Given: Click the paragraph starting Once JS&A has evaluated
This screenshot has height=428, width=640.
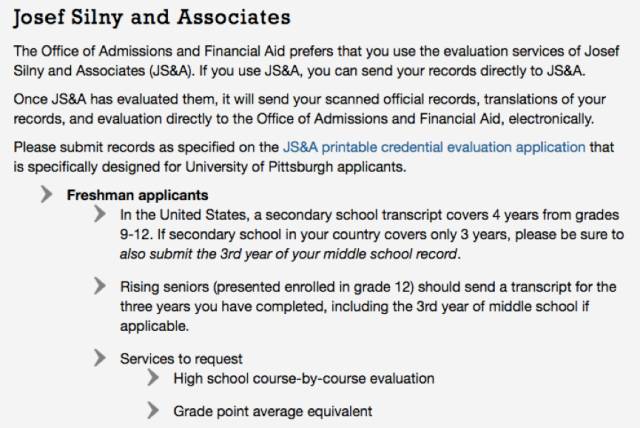Looking at the screenshot, I should [x=310, y=109].
